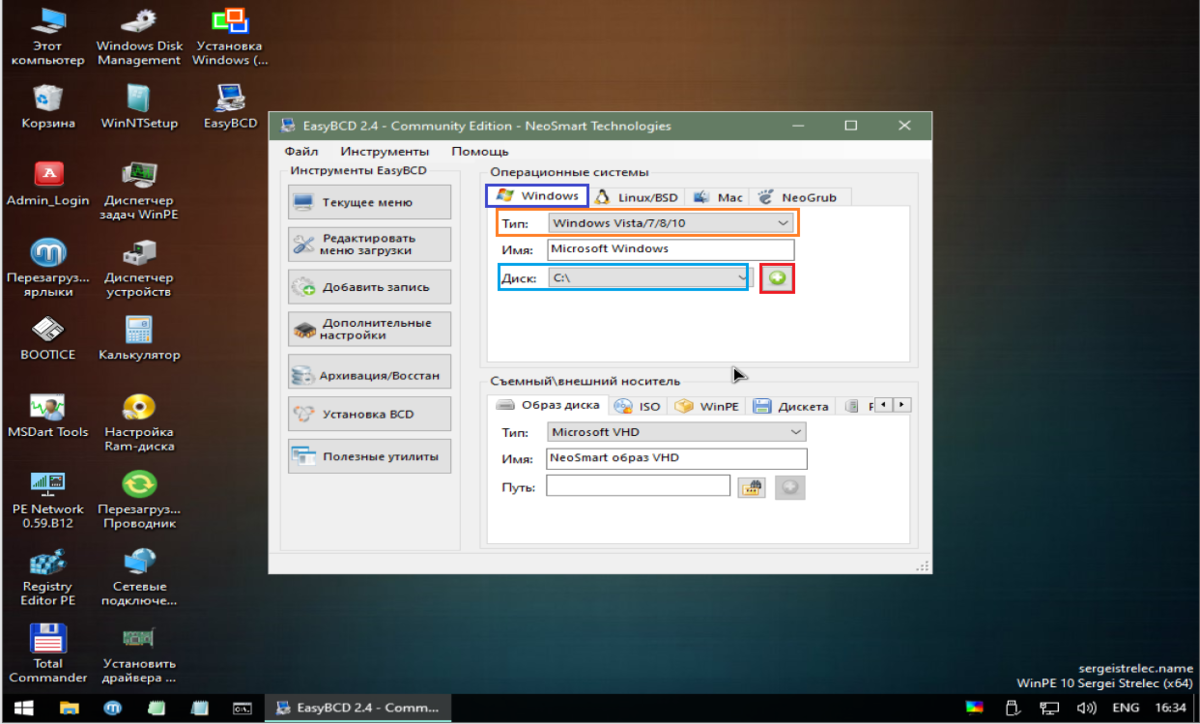Click Текущее меню button
1200x724 pixels.
coord(369,202)
